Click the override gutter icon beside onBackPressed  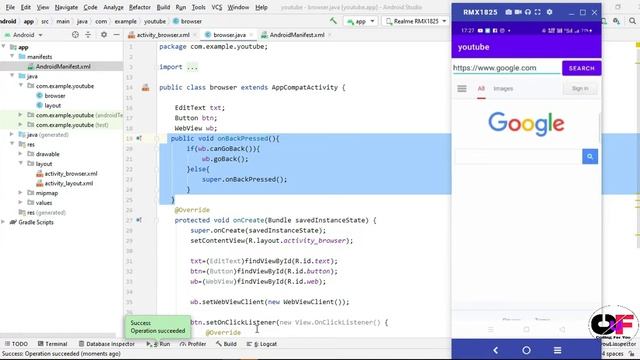click(139, 138)
